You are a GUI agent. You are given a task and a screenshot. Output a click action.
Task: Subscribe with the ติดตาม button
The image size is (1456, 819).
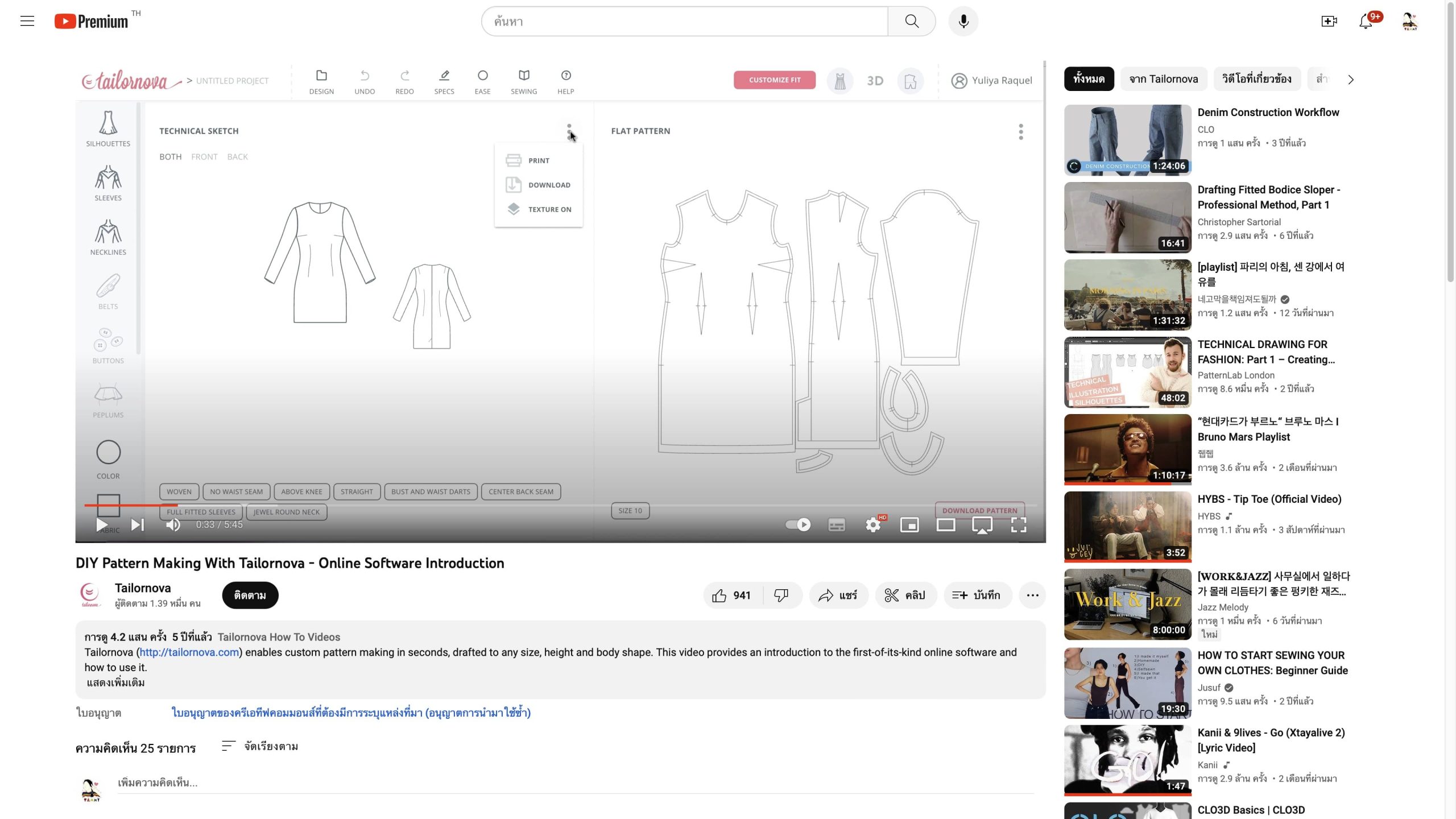pyautogui.click(x=250, y=595)
